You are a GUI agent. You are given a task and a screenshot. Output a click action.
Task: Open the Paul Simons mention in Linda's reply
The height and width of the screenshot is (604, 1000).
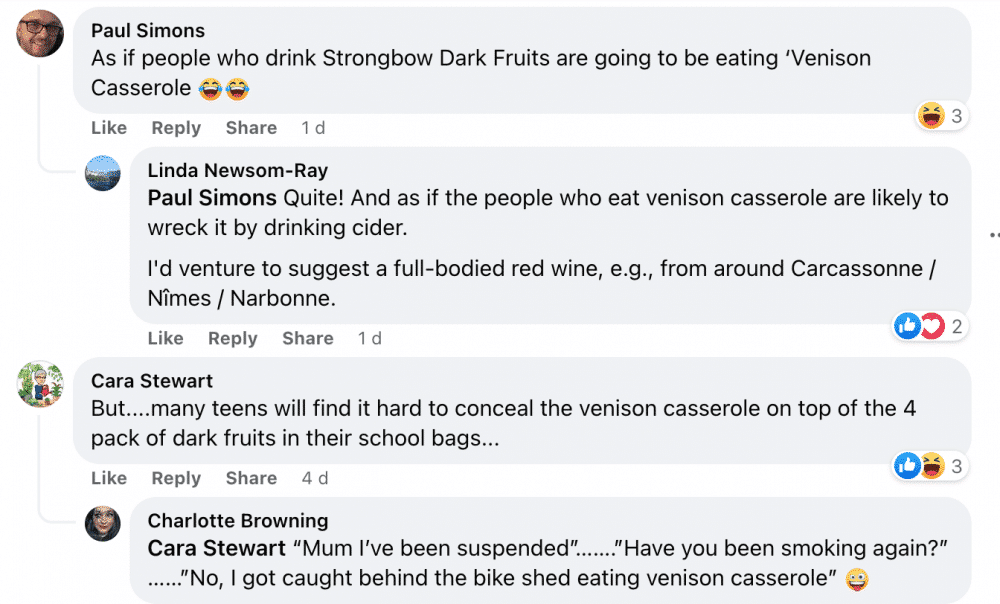click(x=212, y=198)
